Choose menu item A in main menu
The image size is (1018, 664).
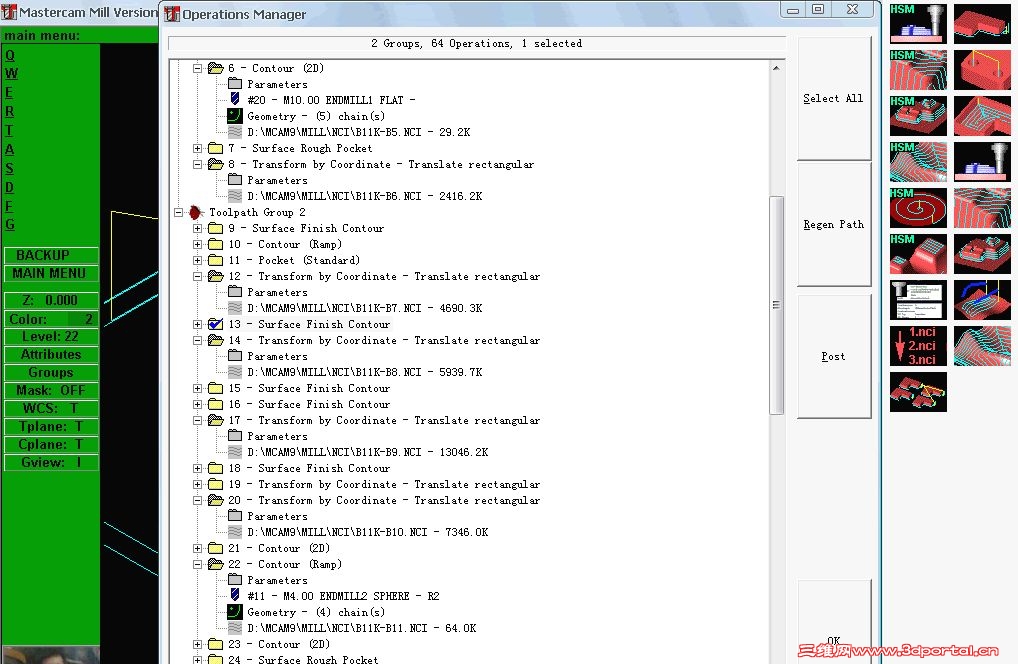pyautogui.click(x=9, y=149)
